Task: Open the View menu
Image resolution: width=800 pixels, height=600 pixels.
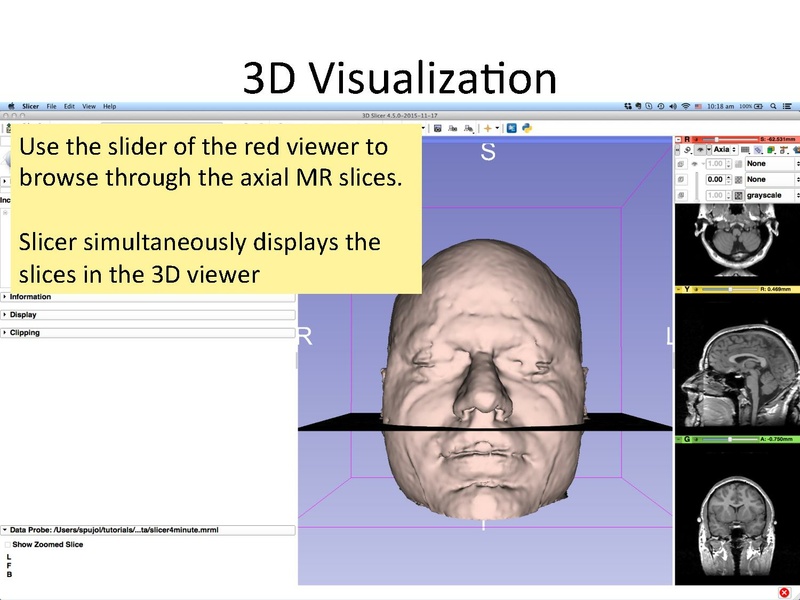Action: [89, 106]
